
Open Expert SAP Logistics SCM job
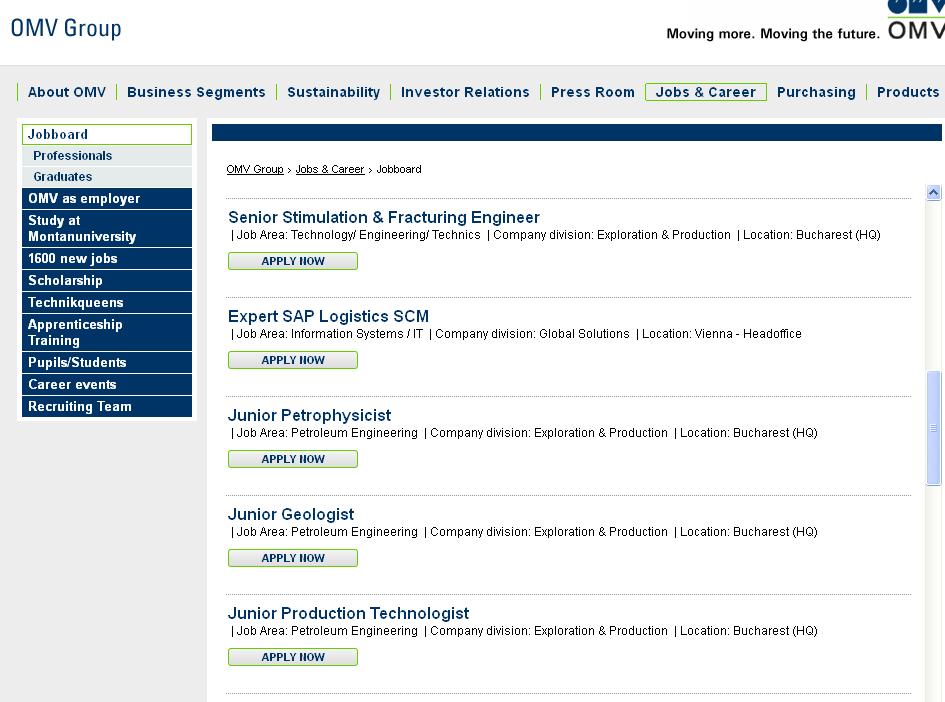(328, 316)
